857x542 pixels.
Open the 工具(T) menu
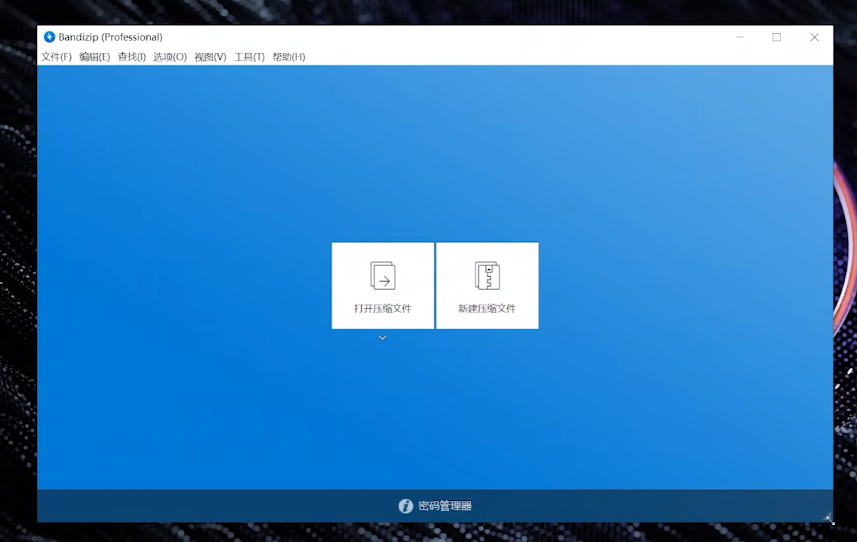pos(249,57)
